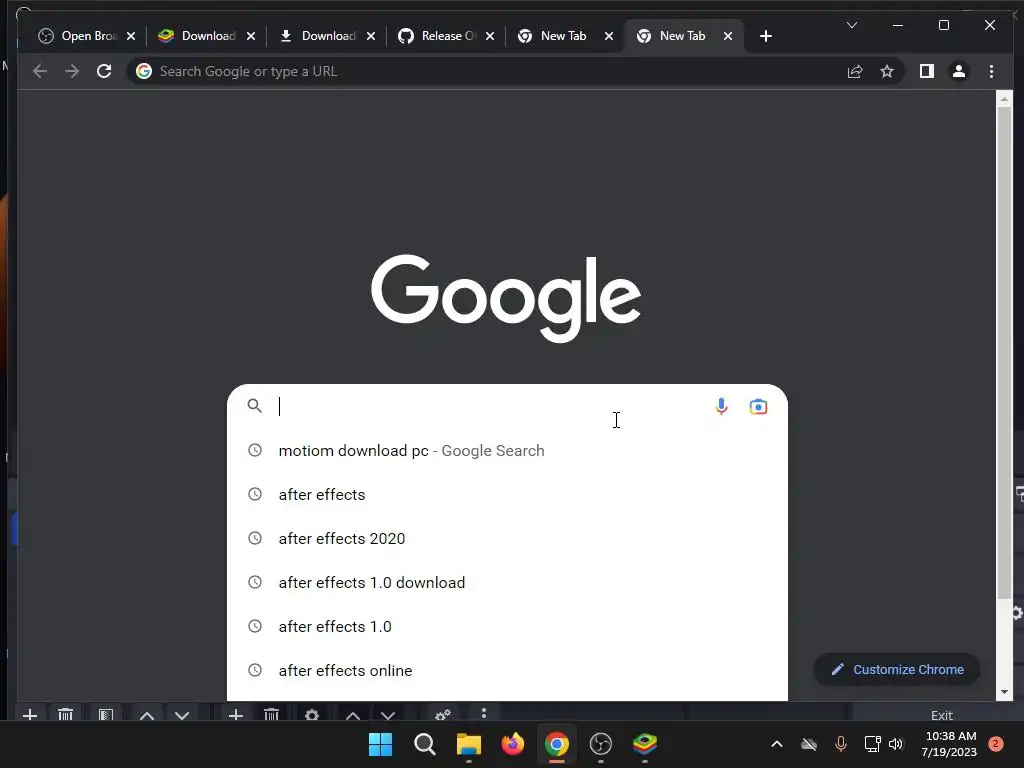Open the OBS Studio taskbar icon
This screenshot has width=1024, height=768.
(601, 744)
